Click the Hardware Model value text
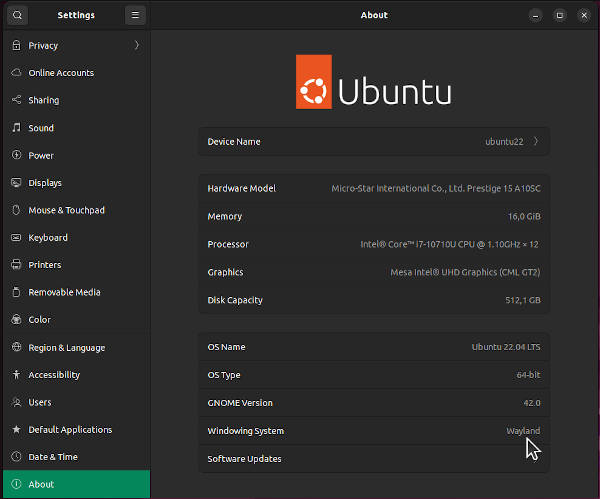The image size is (600, 499). point(436,188)
